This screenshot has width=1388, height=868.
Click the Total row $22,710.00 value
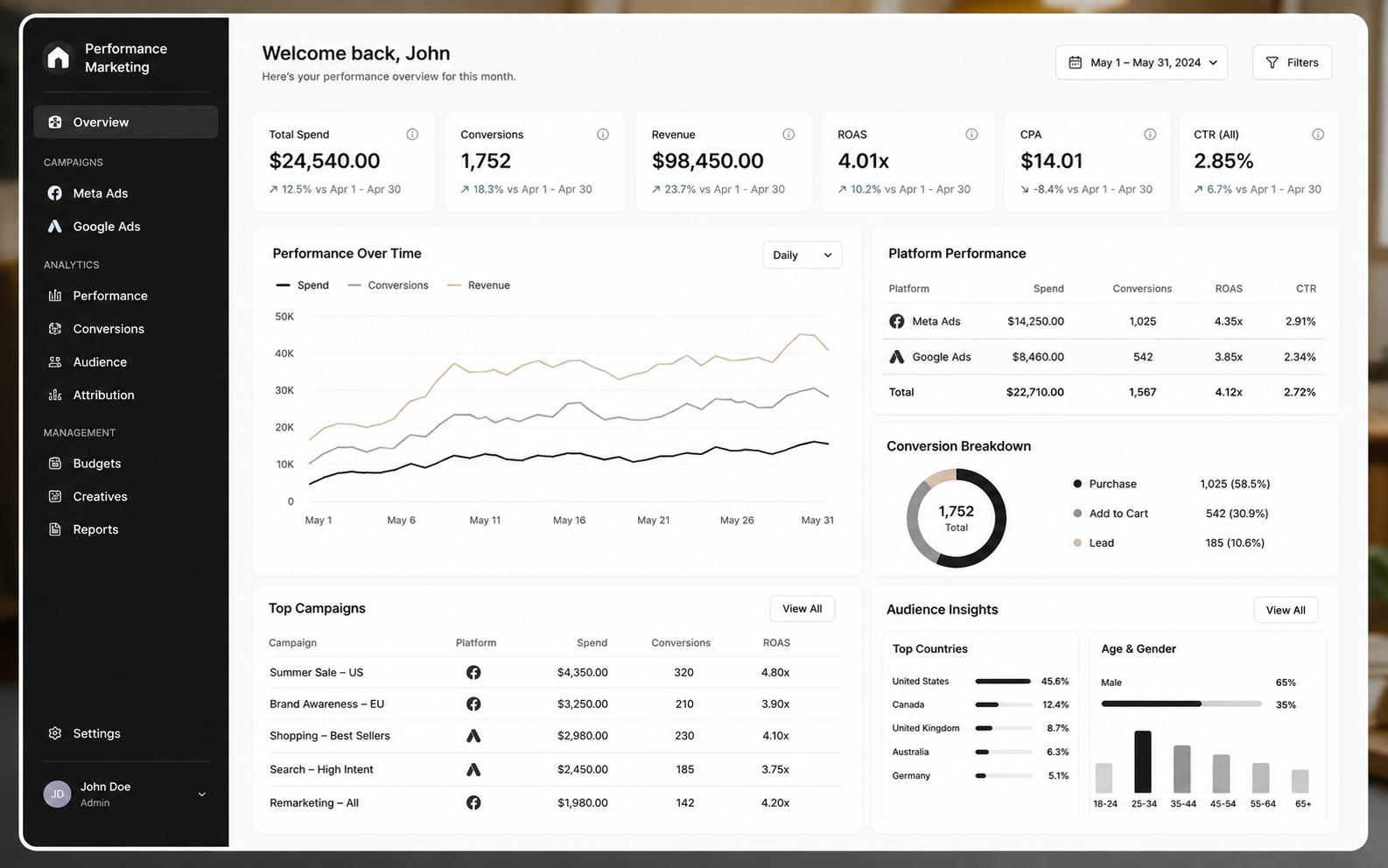point(1035,392)
